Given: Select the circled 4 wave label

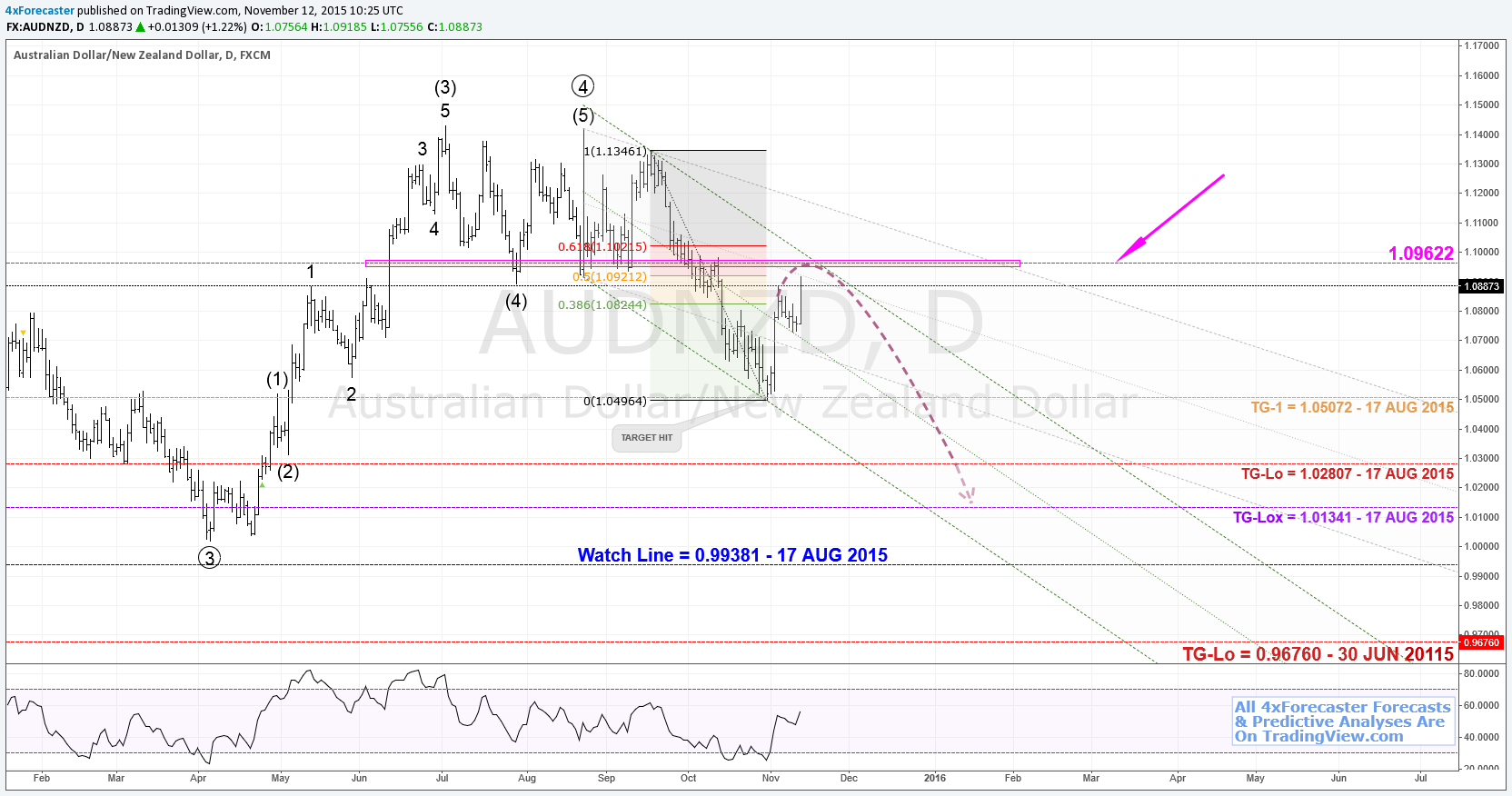Looking at the screenshot, I should tap(582, 86).
